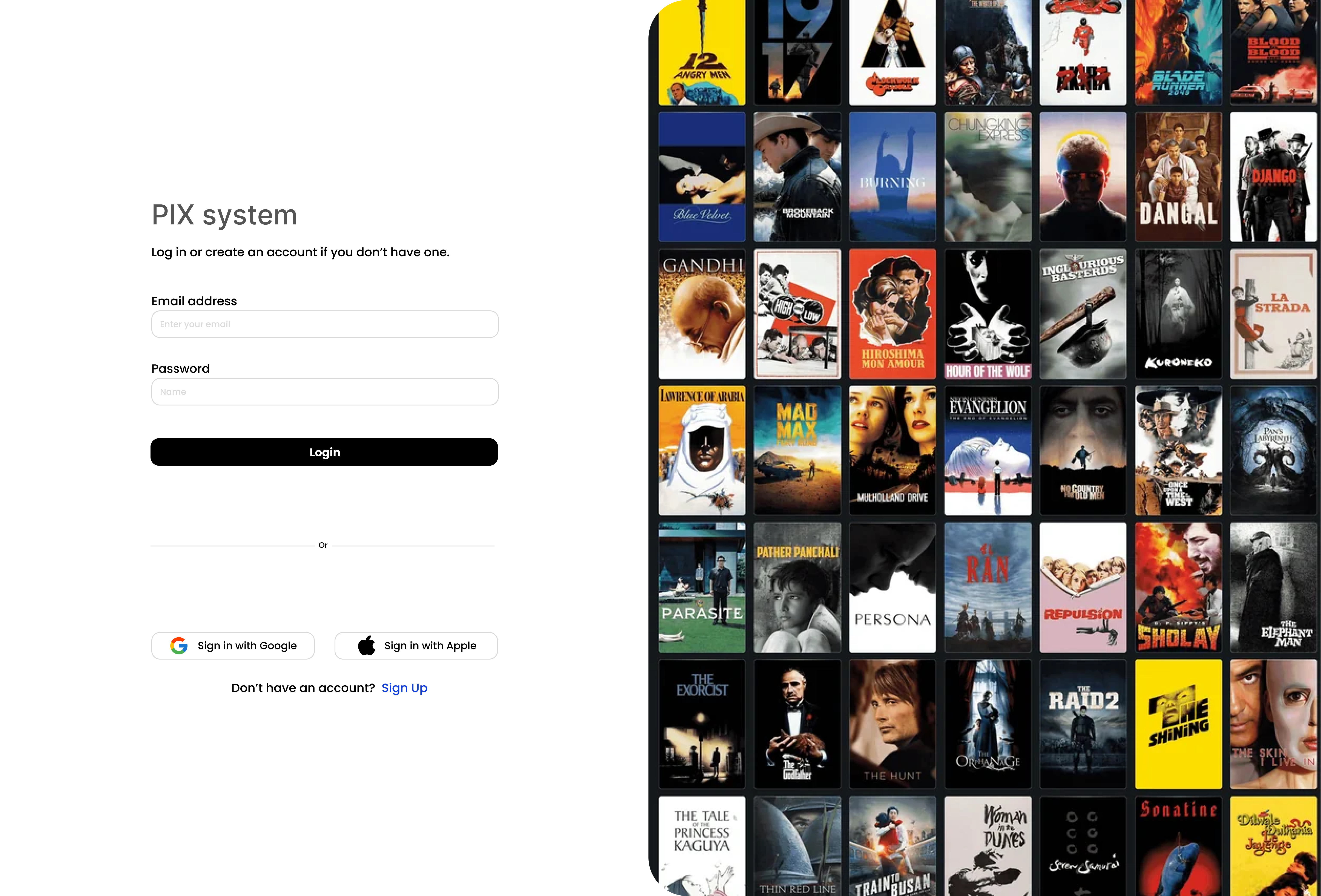The image size is (1321, 896).
Task: Click the "Don't have an account?" text
Action: [303, 688]
